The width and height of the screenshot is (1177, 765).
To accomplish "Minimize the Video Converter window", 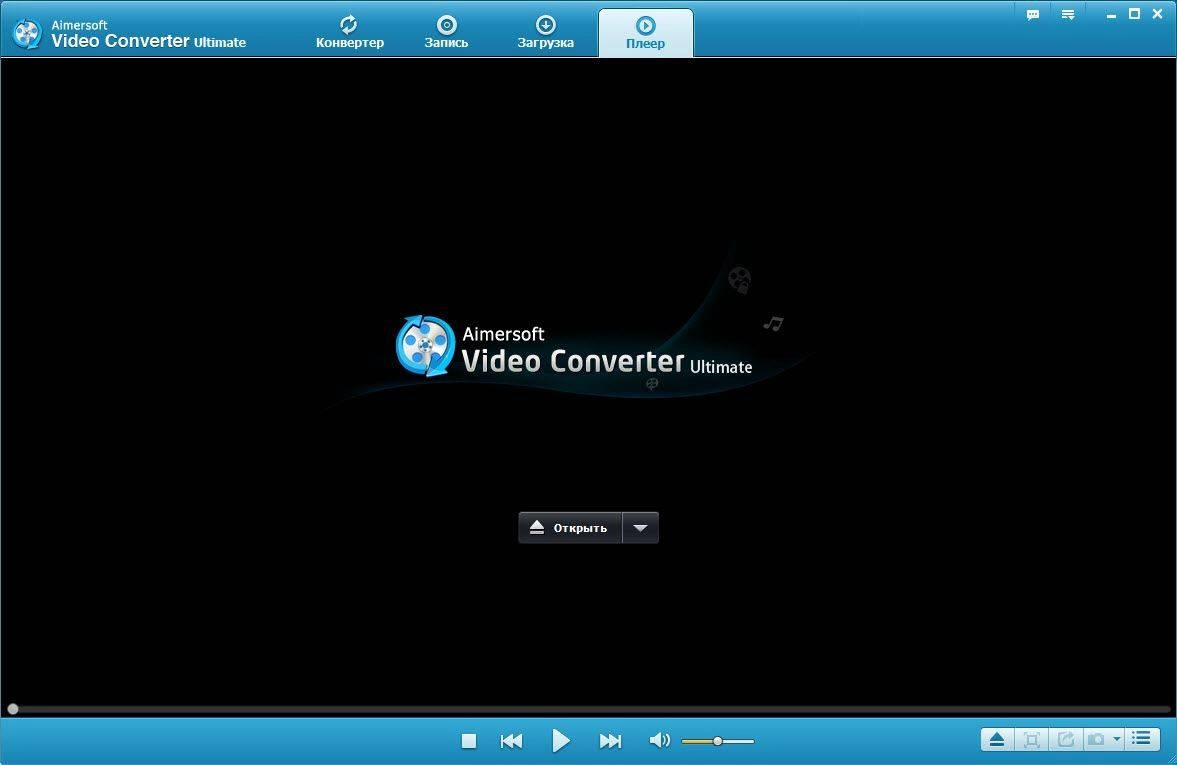I will point(1112,14).
